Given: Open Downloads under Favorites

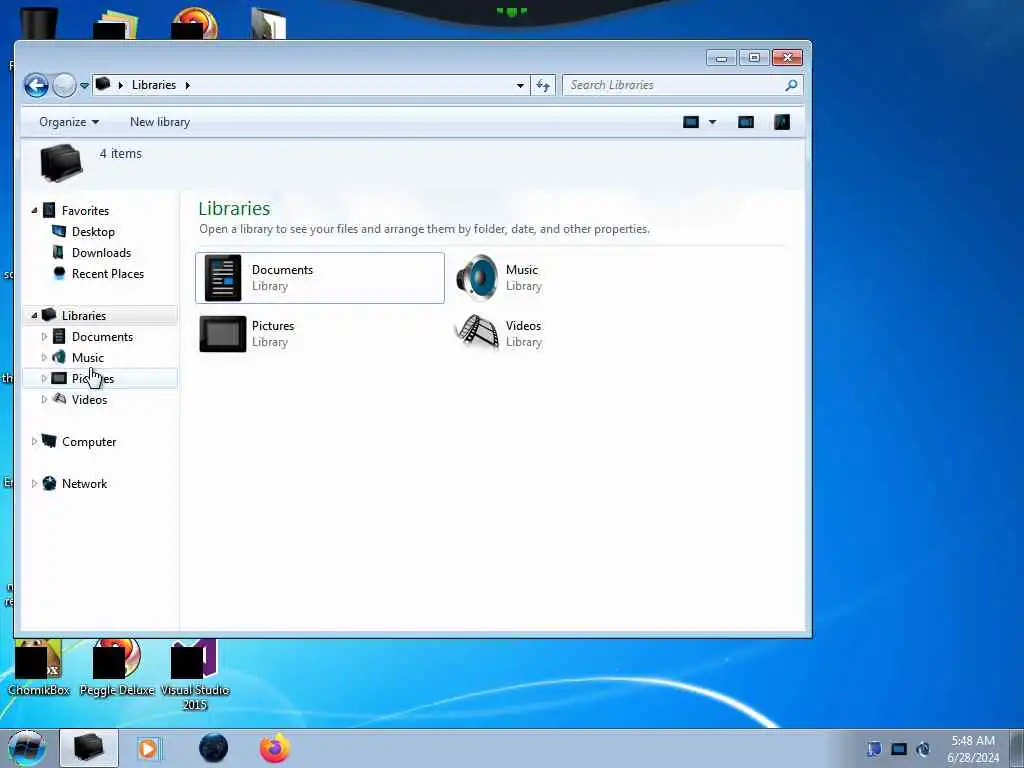Looking at the screenshot, I should pos(101,253).
